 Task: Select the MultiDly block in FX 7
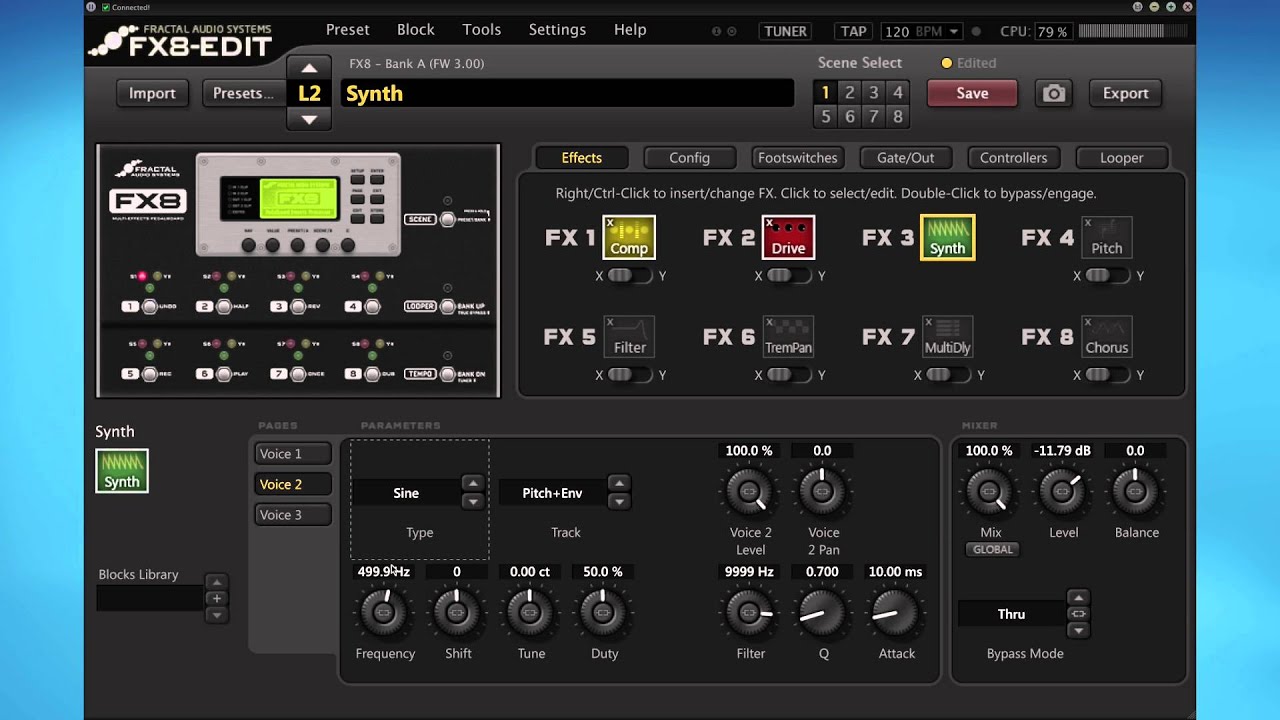[x=947, y=337]
